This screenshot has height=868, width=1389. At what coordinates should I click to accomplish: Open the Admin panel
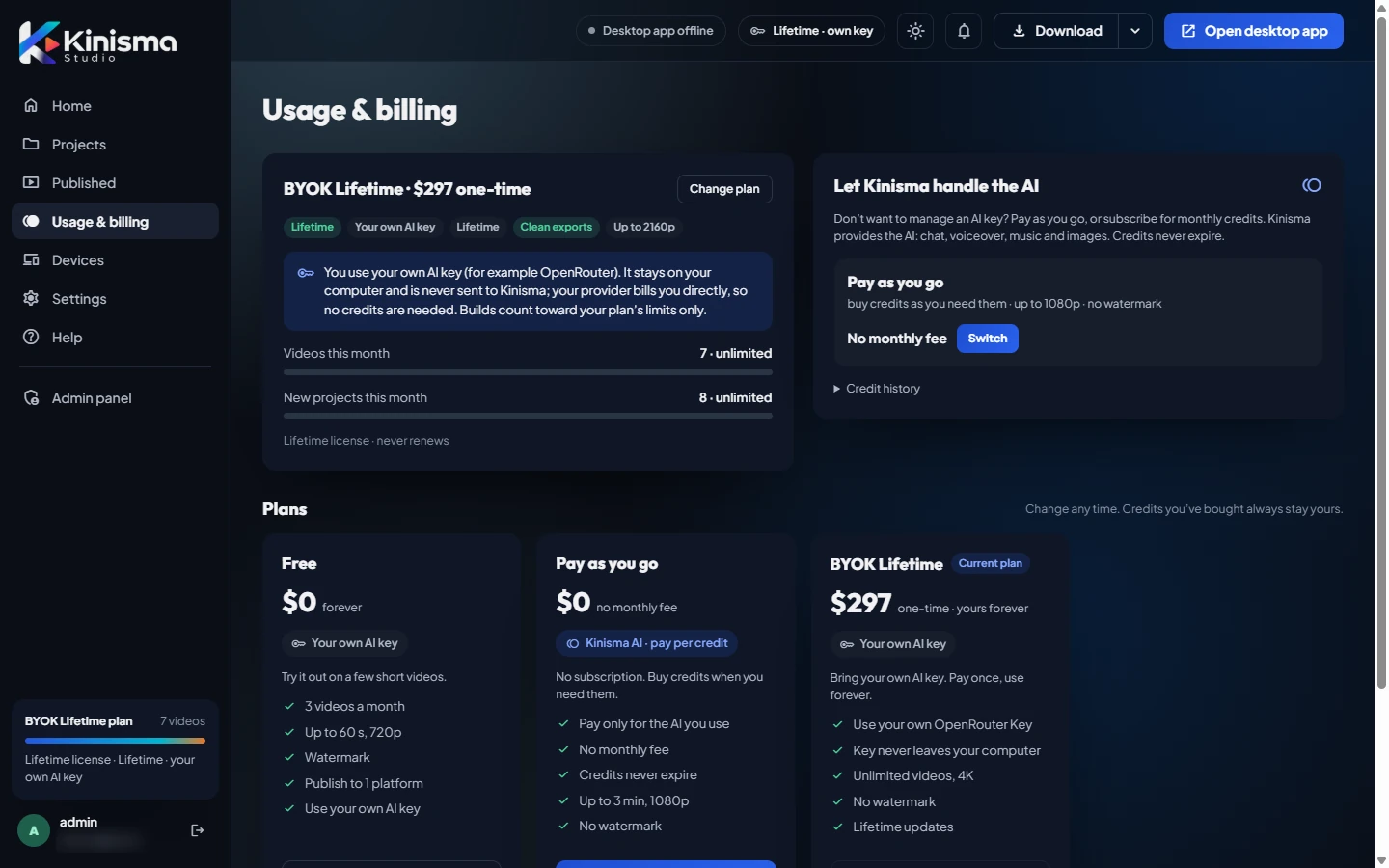point(115,398)
